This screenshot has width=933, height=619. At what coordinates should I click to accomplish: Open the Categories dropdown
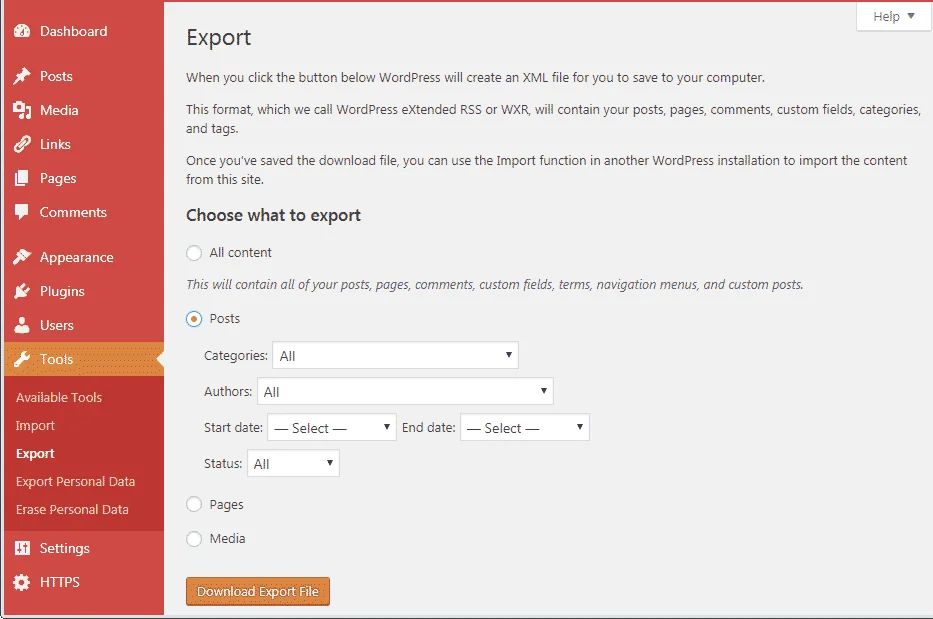click(x=395, y=355)
